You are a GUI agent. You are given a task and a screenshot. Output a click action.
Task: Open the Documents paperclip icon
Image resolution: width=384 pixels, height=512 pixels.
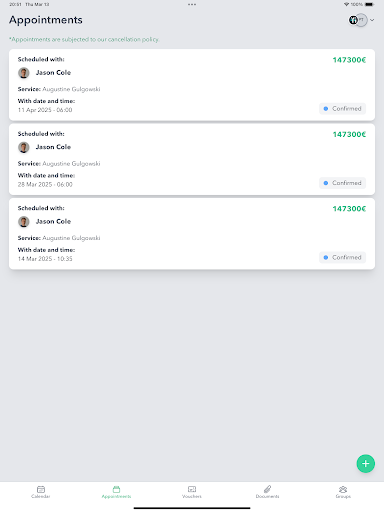[x=267, y=489]
